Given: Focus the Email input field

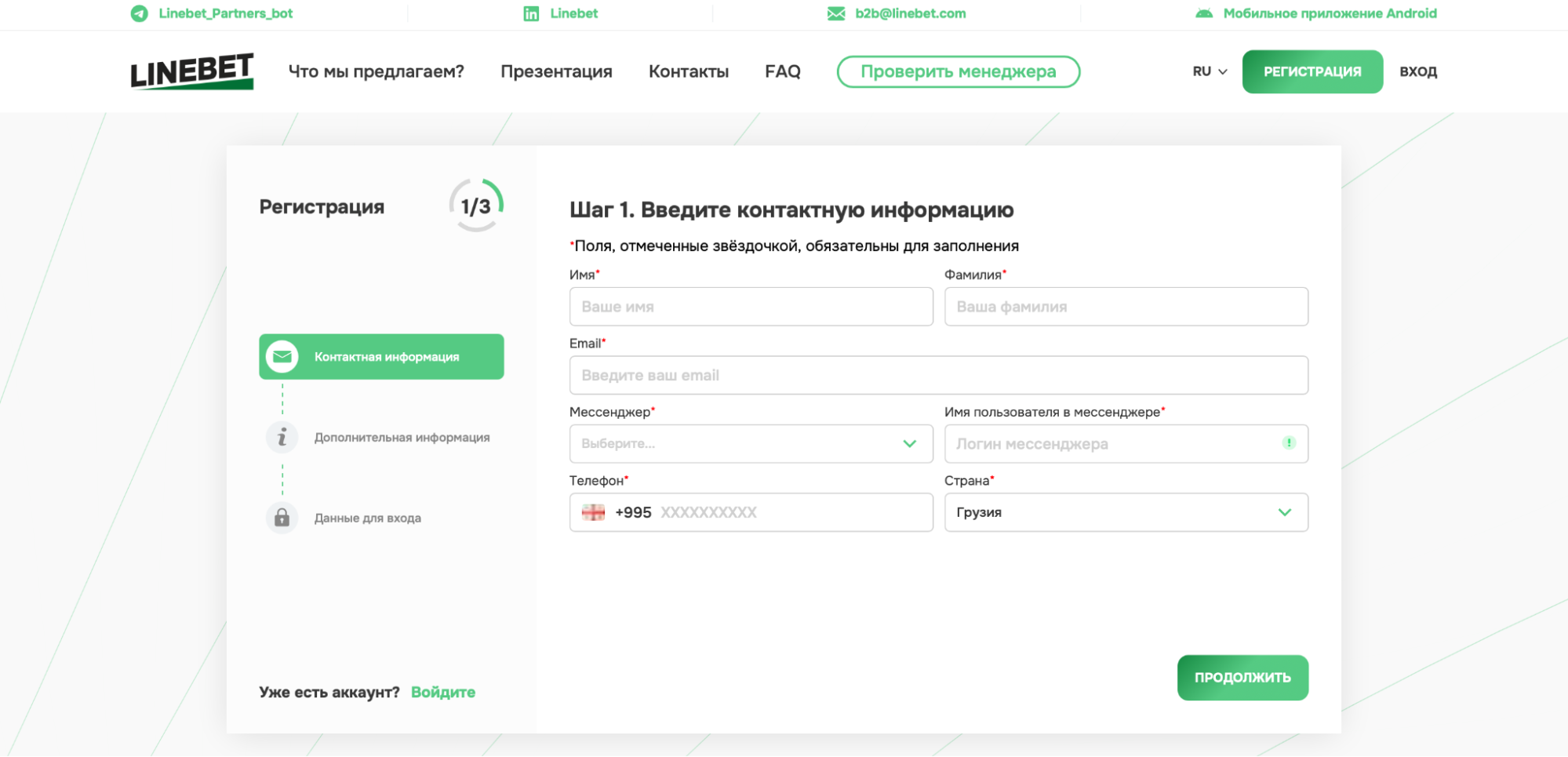Looking at the screenshot, I should click(x=939, y=375).
